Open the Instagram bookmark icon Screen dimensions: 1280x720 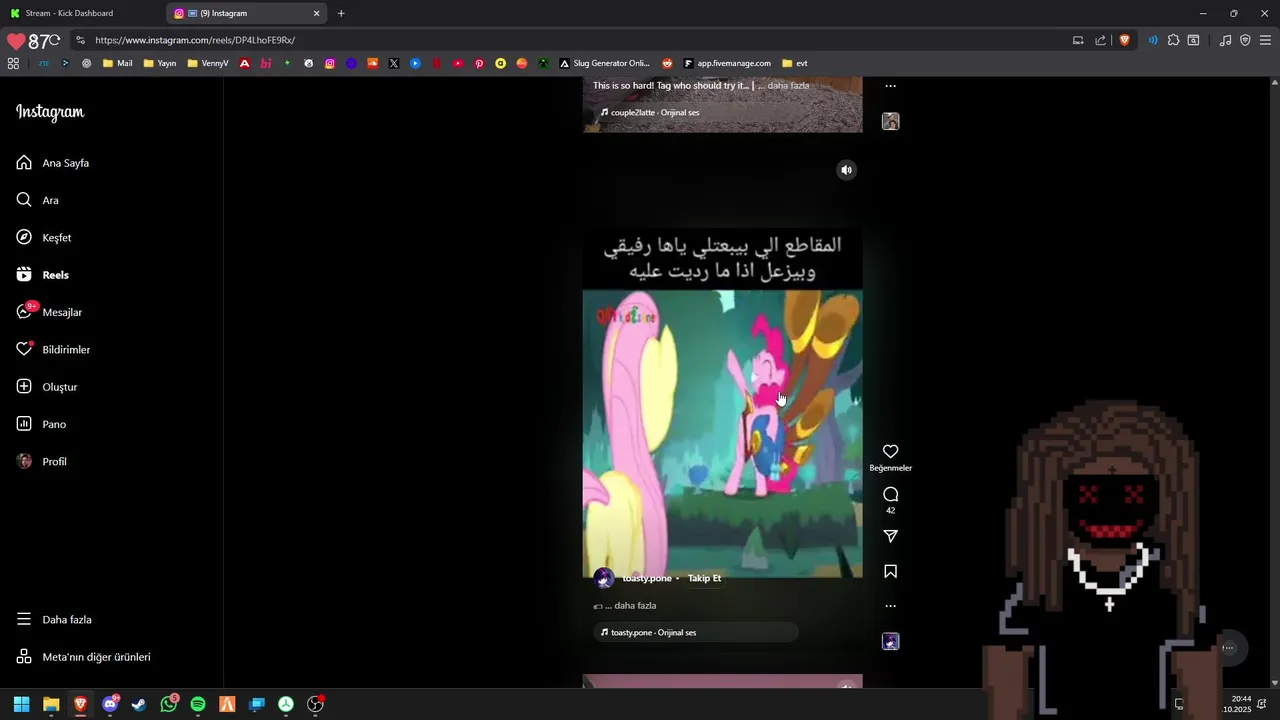tap(330, 63)
